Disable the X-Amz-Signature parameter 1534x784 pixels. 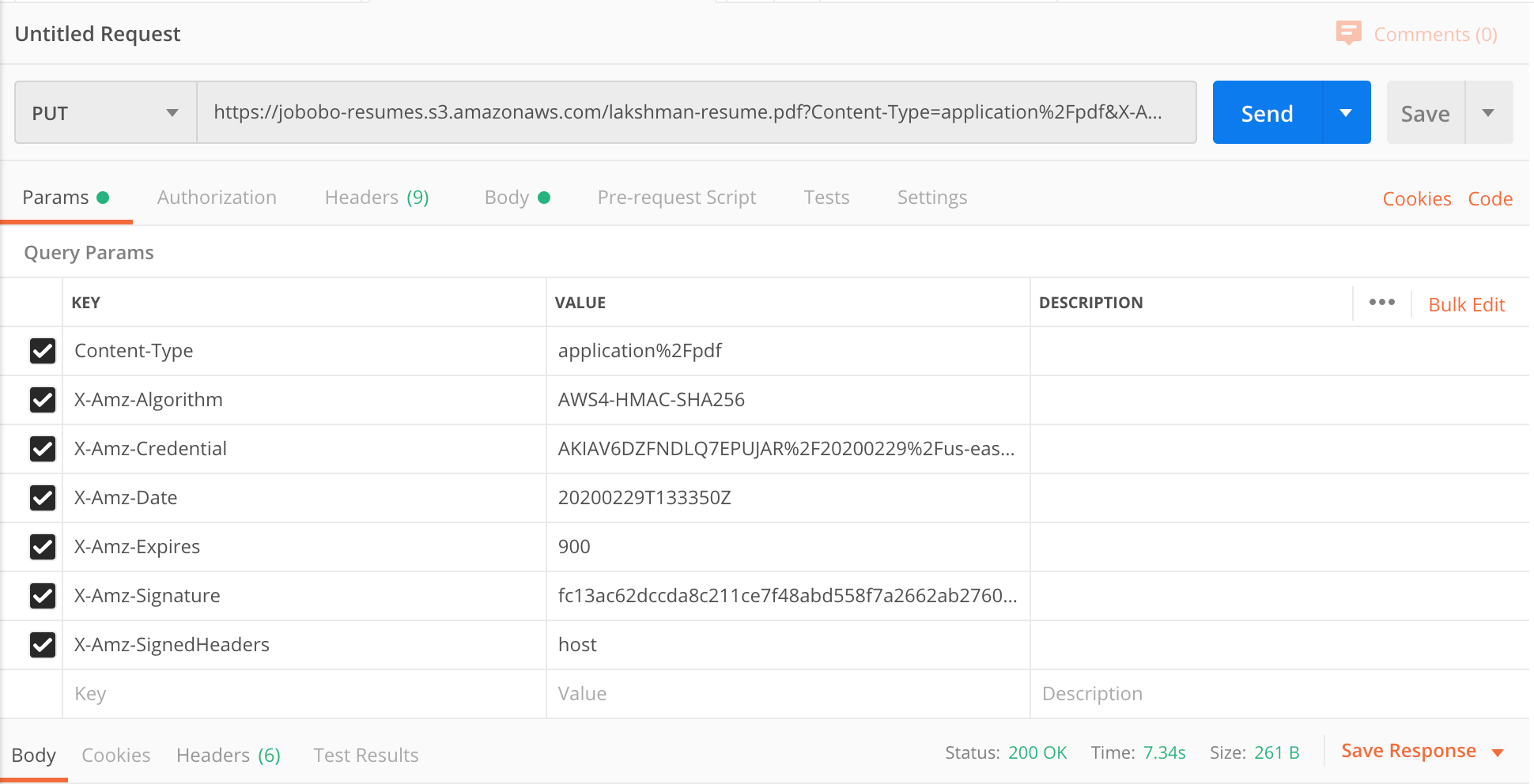[x=43, y=596]
